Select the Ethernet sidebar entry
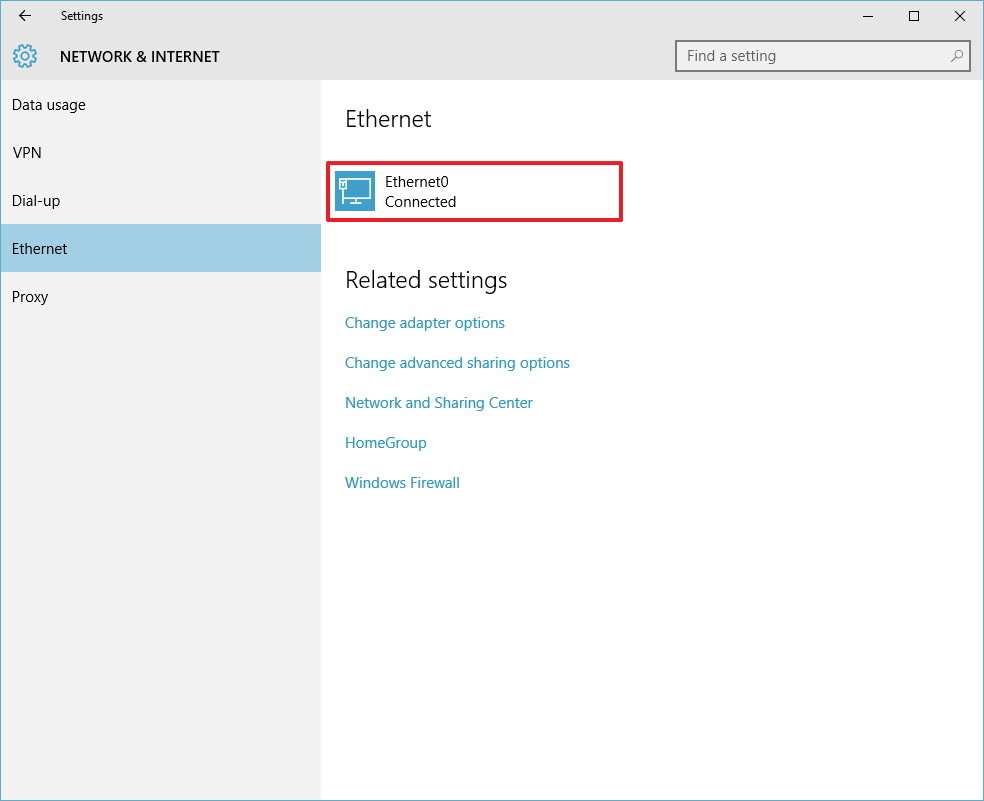 coord(39,248)
